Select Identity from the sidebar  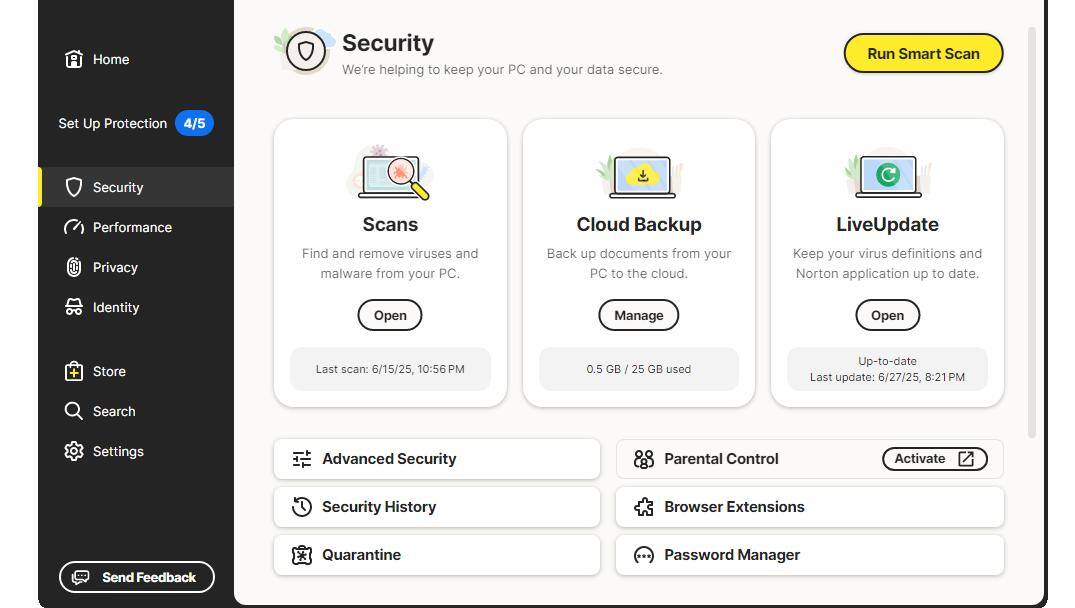[x=115, y=307]
